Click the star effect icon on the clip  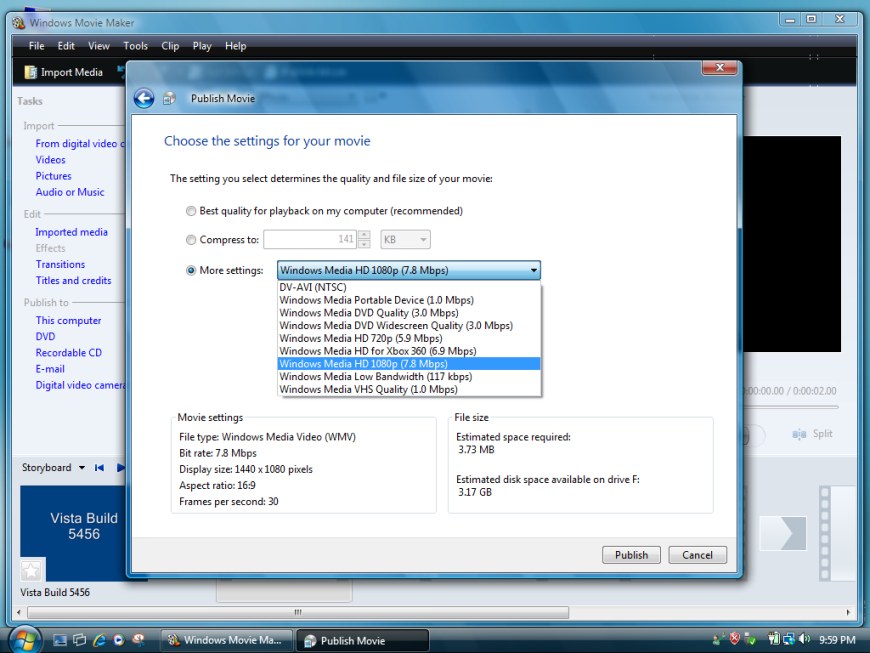pyautogui.click(x=32, y=570)
